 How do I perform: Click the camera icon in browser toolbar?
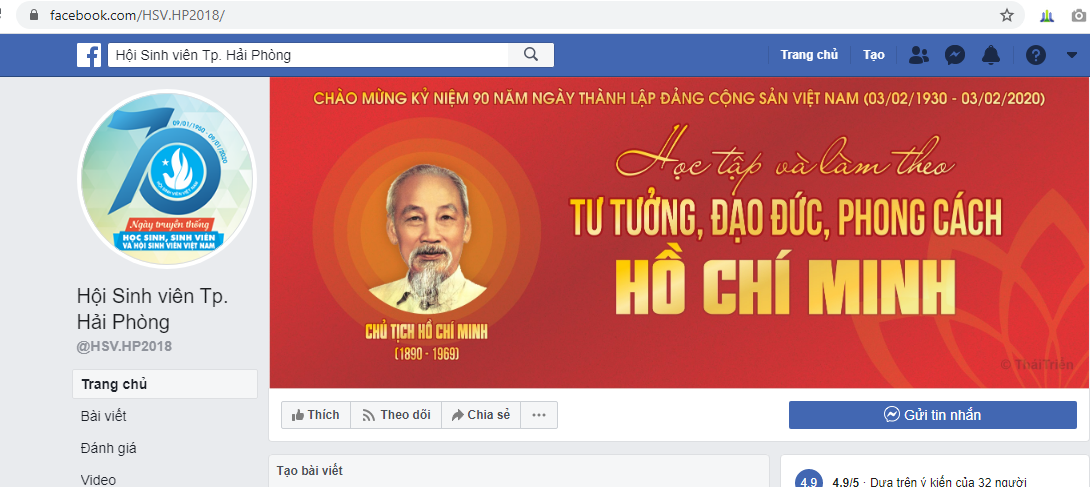[1081, 15]
